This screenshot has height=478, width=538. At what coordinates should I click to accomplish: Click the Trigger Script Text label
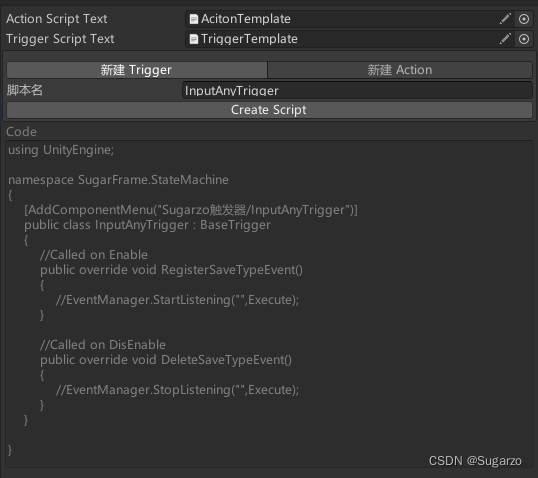[60, 39]
